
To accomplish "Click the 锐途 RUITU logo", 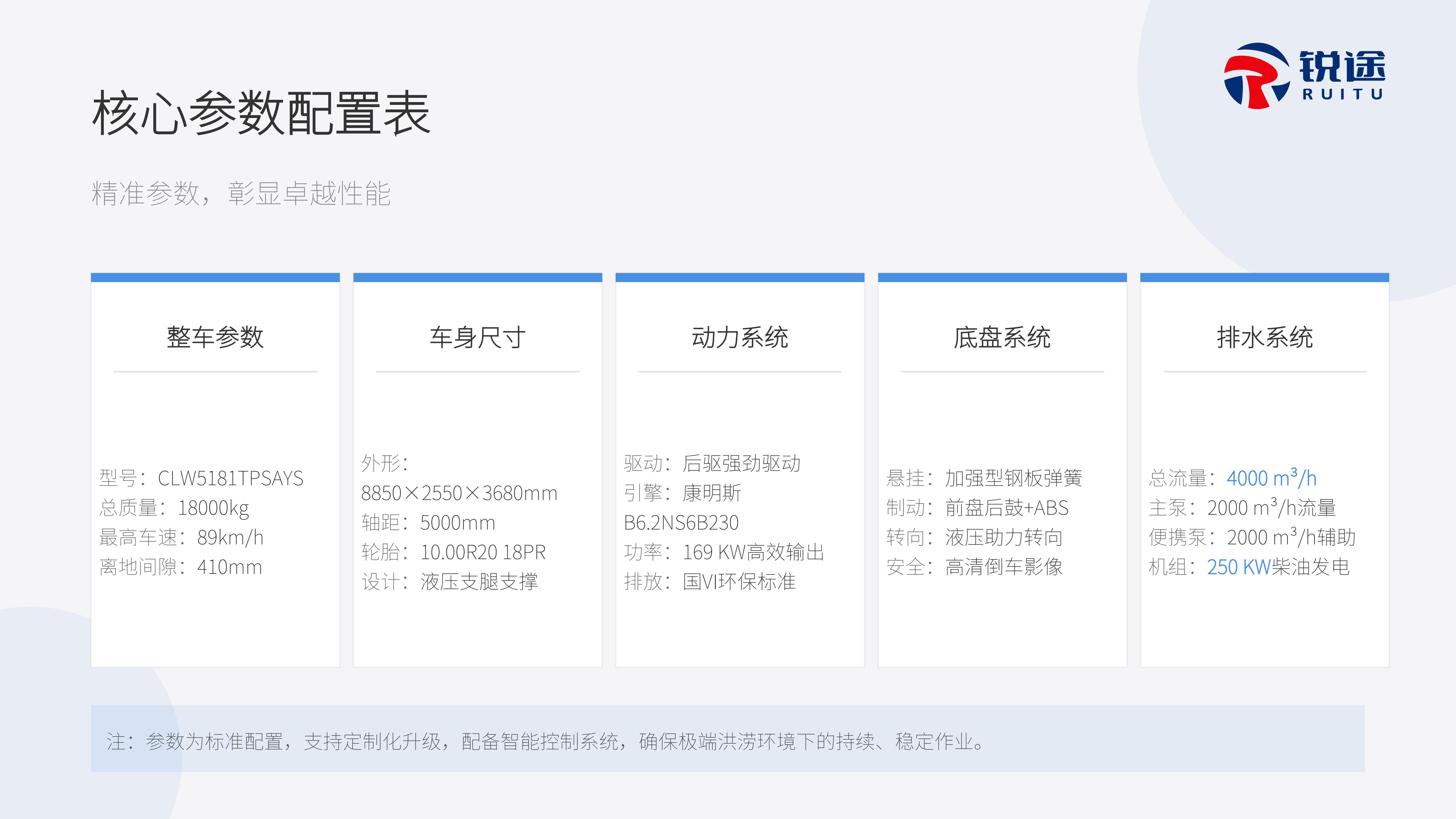I will [1304, 76].
